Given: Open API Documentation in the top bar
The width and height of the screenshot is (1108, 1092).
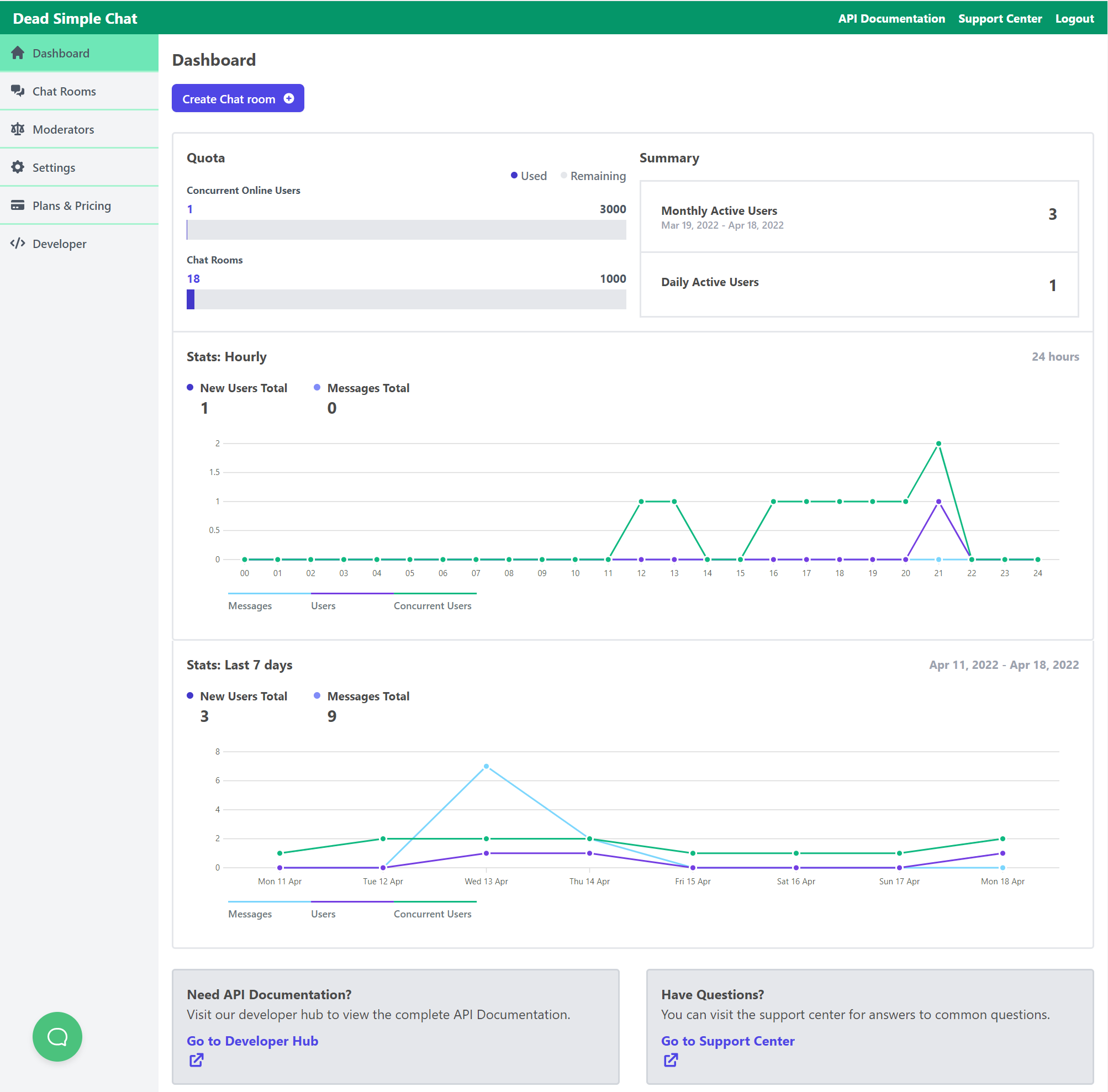Looking at the screenshot, I should (x=891, y=18).
